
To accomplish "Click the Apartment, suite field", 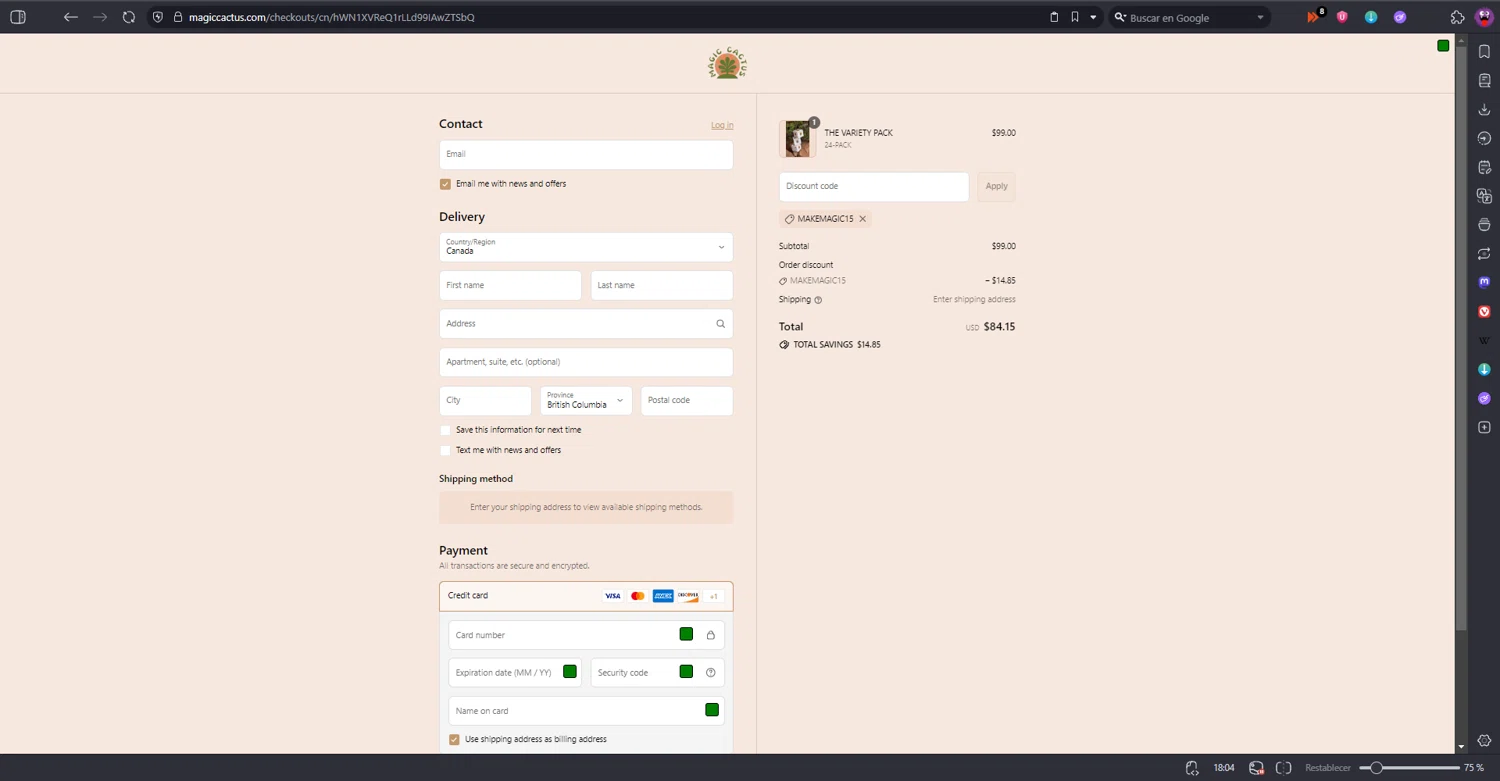I will pyautogui.click(x=586, y=362).
